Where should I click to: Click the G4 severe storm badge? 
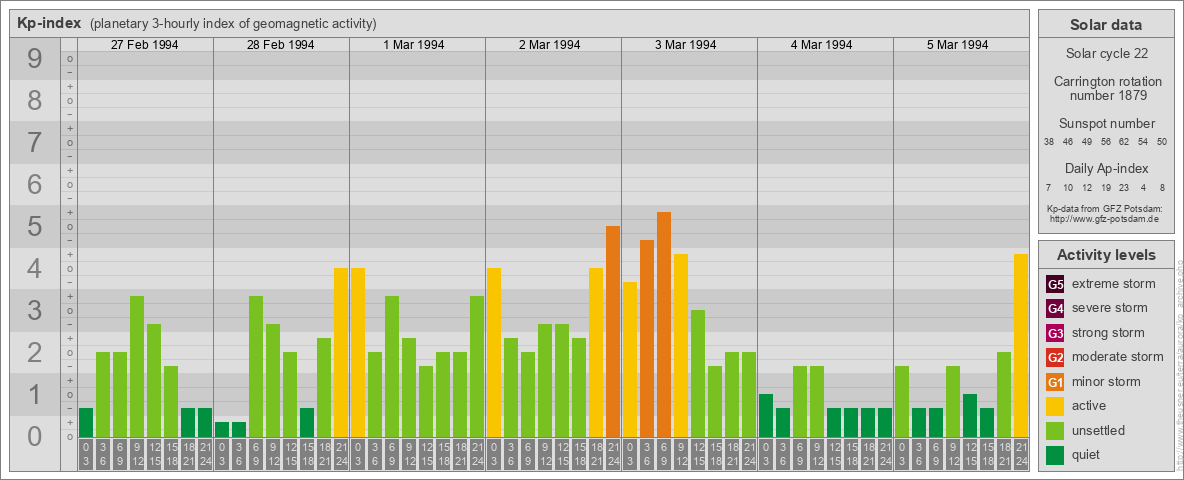[1055, 309]
